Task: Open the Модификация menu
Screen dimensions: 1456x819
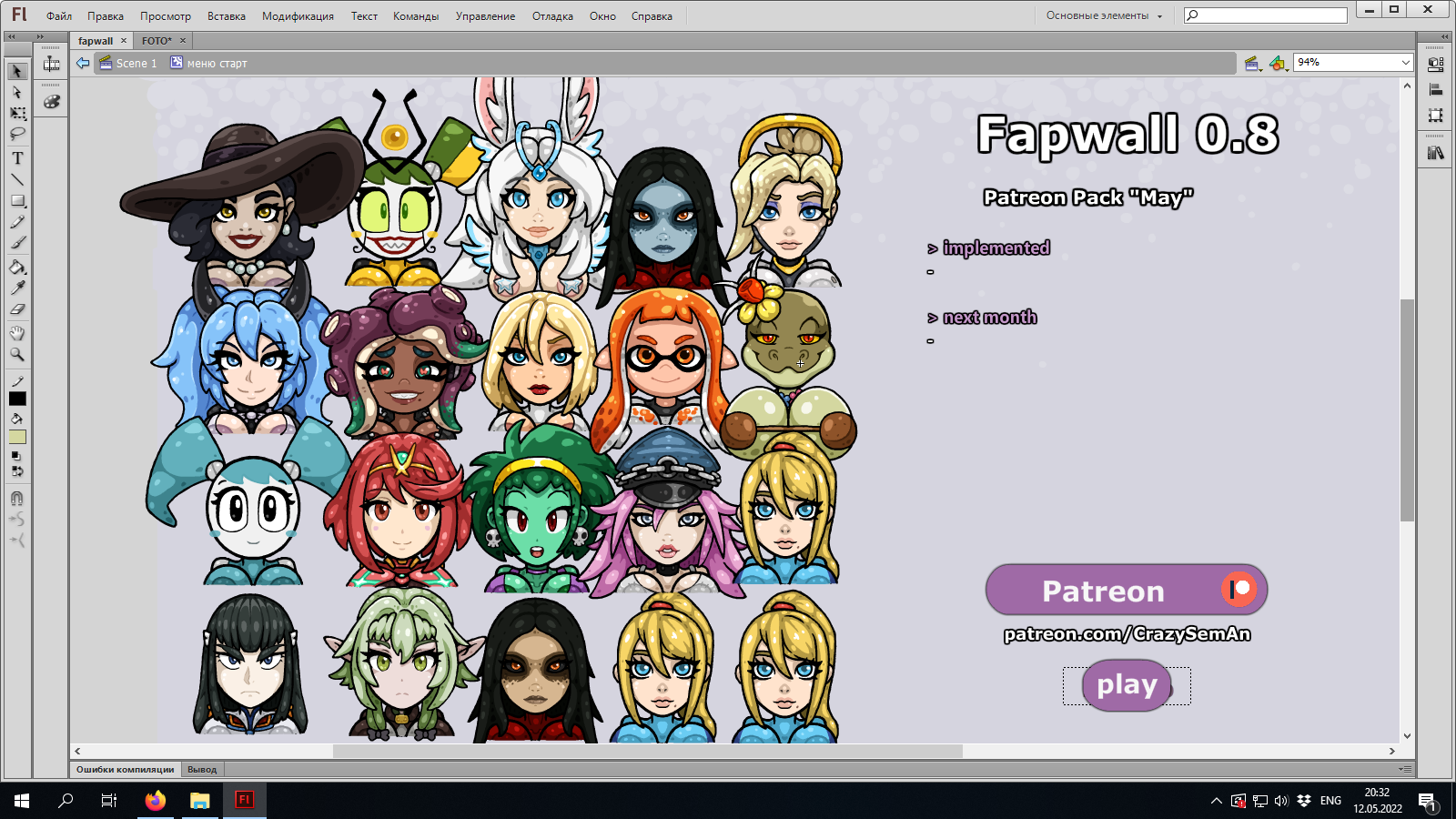Action: (298, 16)
